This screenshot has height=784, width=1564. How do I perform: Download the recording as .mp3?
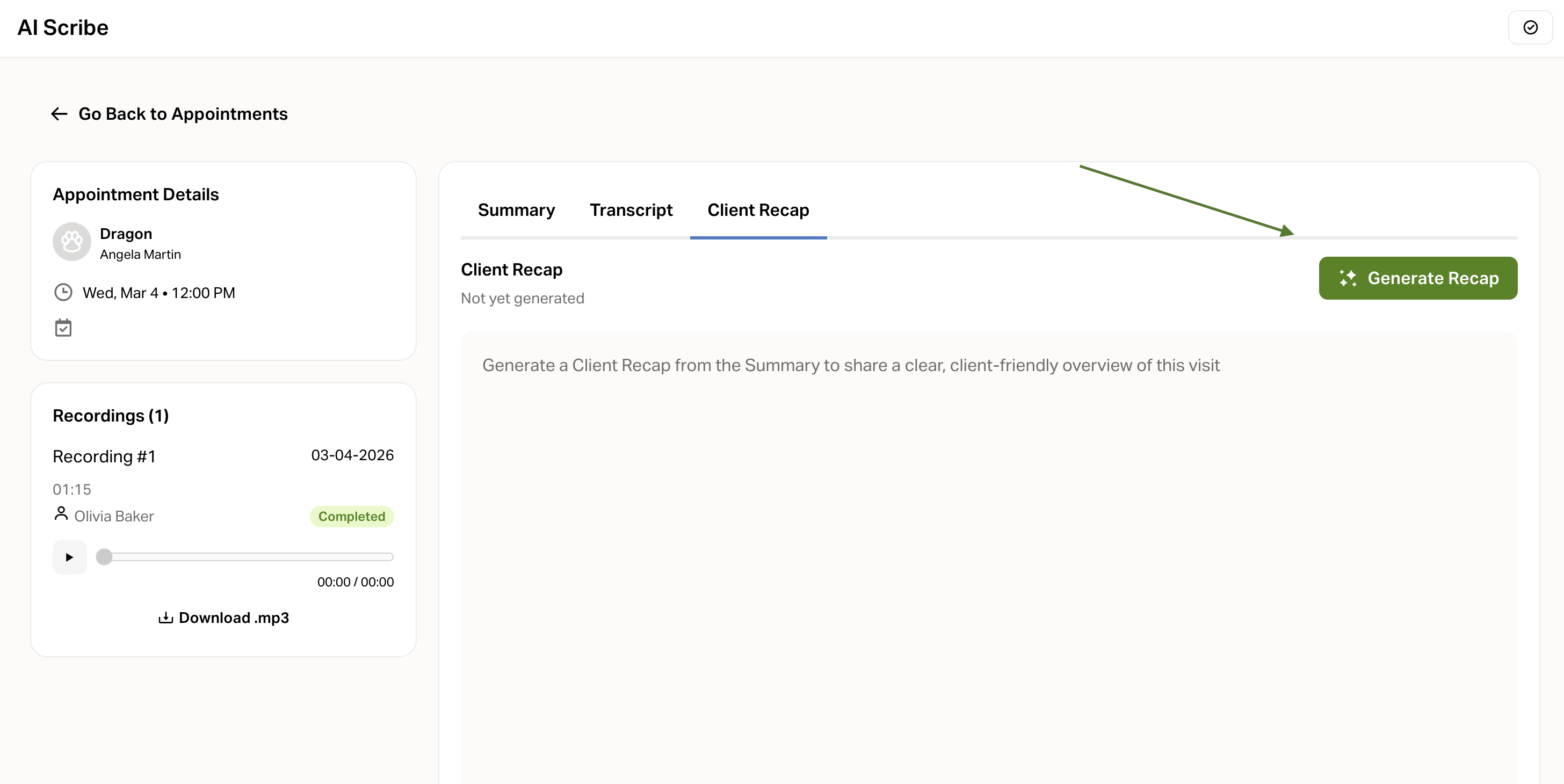click(234, 618)
